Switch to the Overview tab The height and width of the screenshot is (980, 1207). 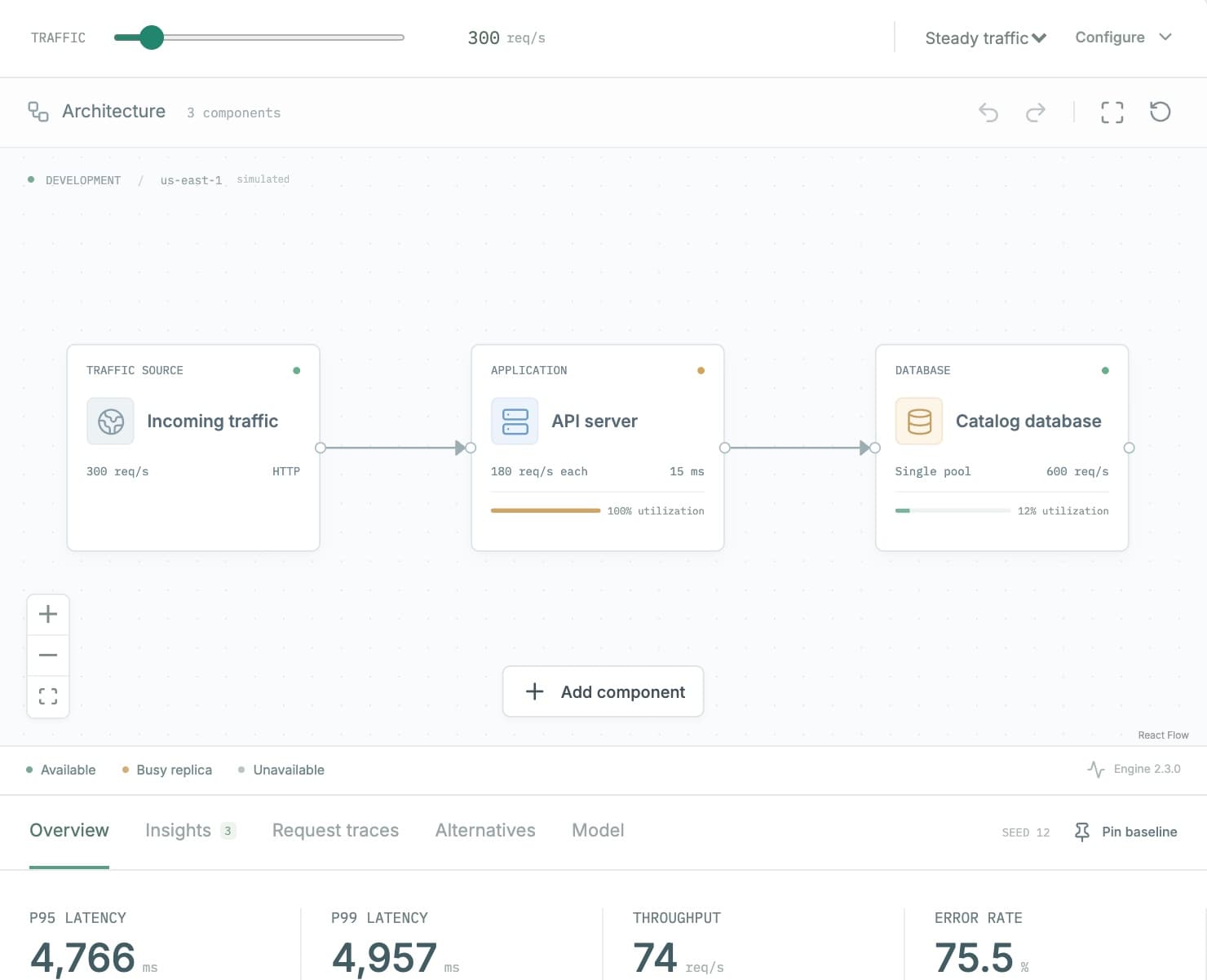[69, 830]
